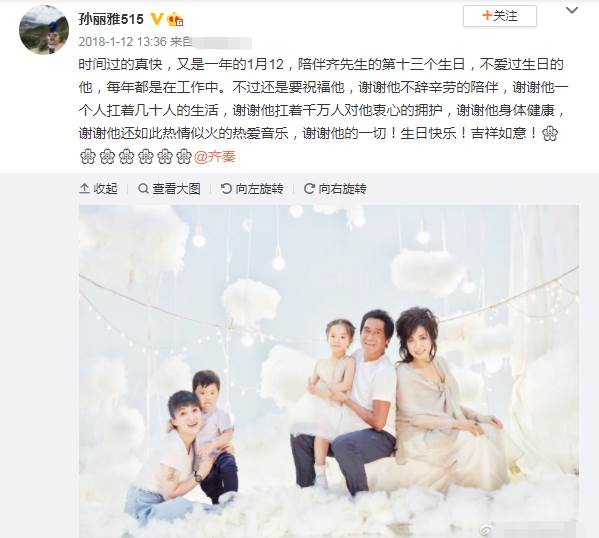The image size is (599, 538).
Task: Click the rotate-right arrow icon
Action: coord(309,188)
